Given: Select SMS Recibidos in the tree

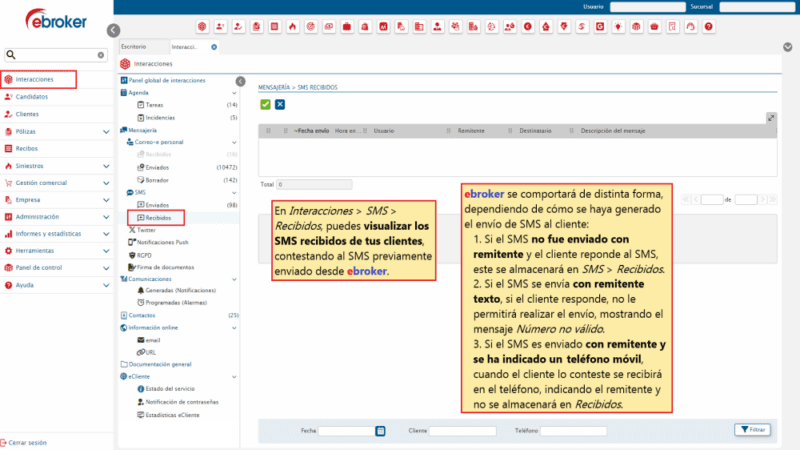Looking at the screenshot, I should click(x=158, y=216).
